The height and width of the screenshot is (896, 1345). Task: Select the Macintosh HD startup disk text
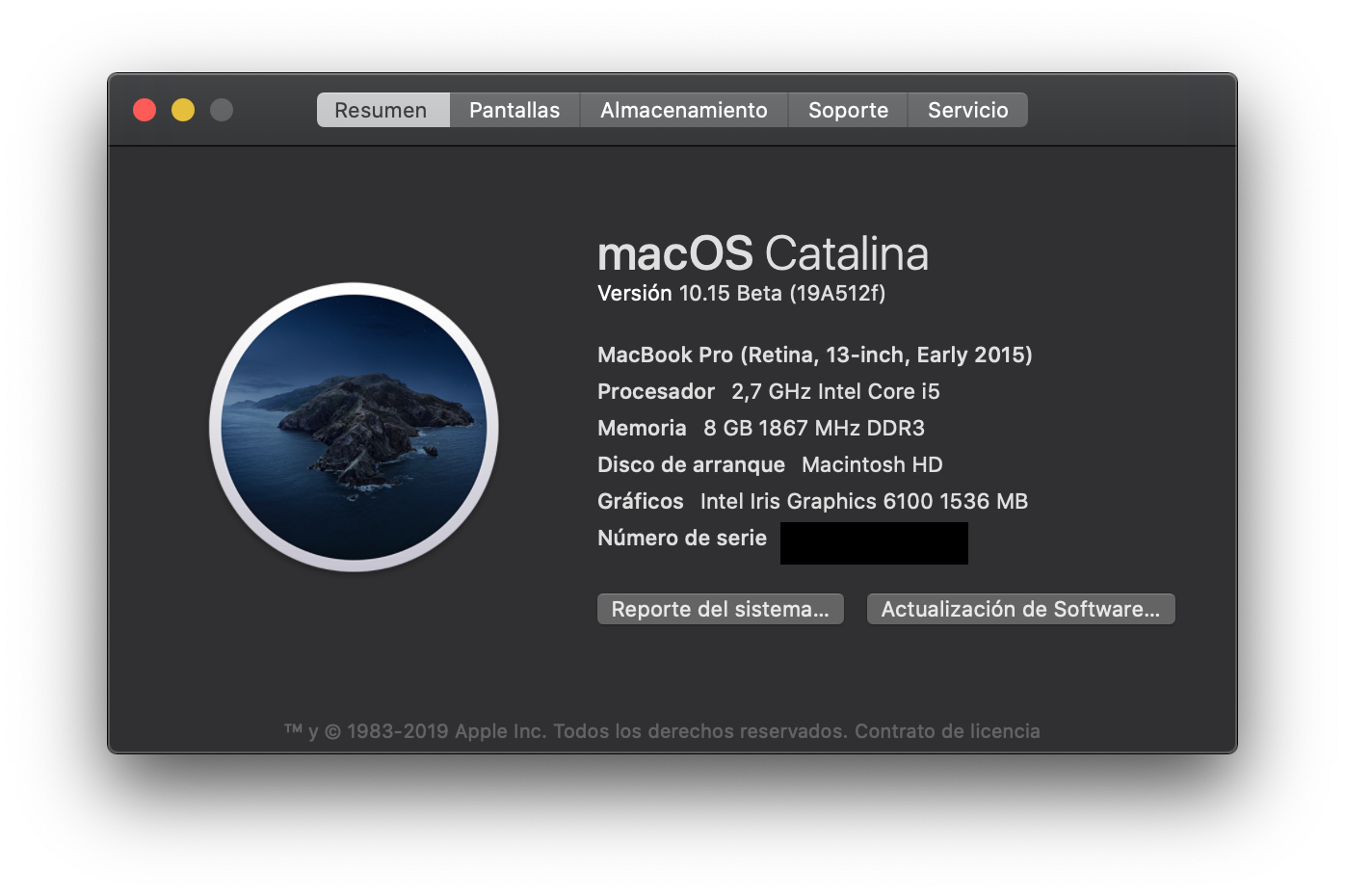pyautogui.click(x=870, y=464)
